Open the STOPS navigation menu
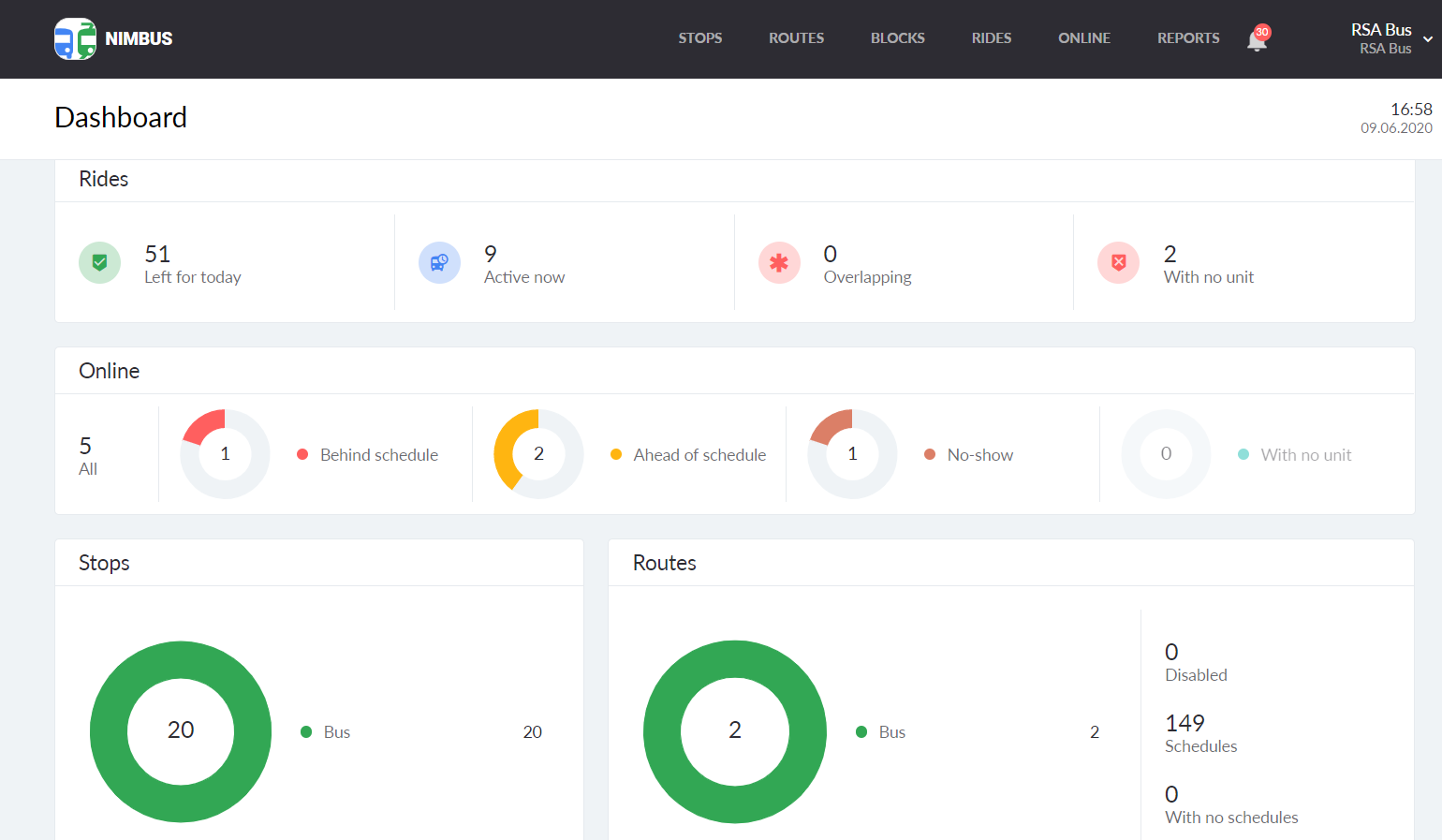This screenshot has height=840, width=1442. coord(699,38)
